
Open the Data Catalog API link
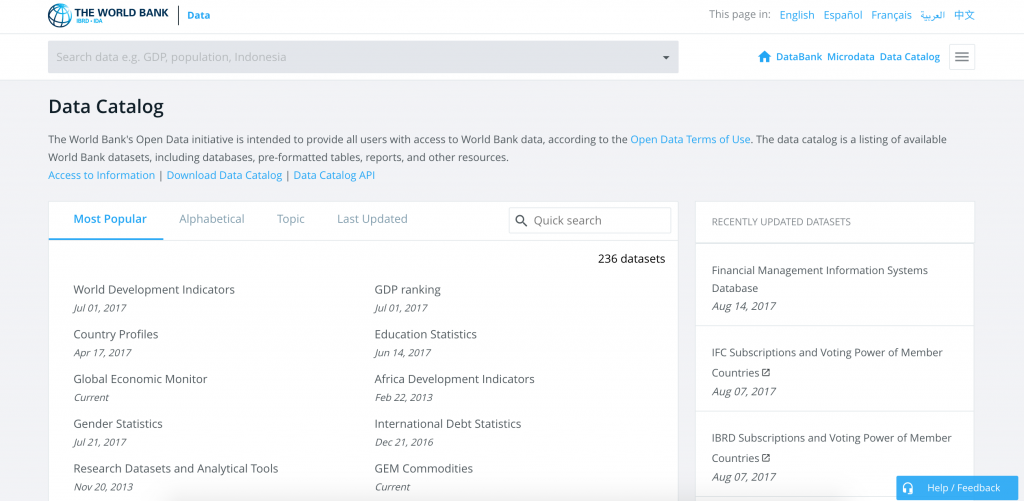334,175
